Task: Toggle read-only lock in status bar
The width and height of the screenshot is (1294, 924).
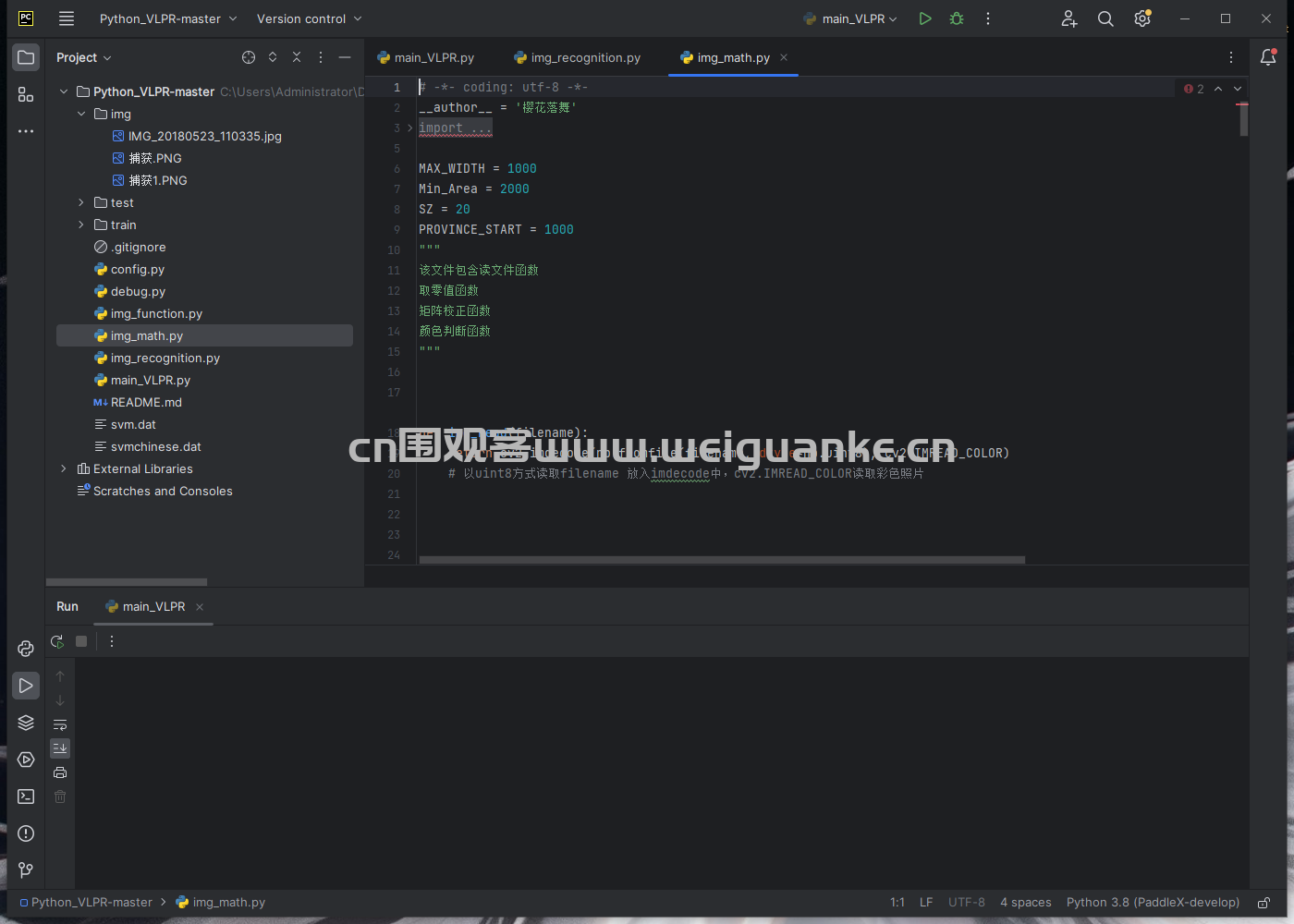Action: point(1263,903)
